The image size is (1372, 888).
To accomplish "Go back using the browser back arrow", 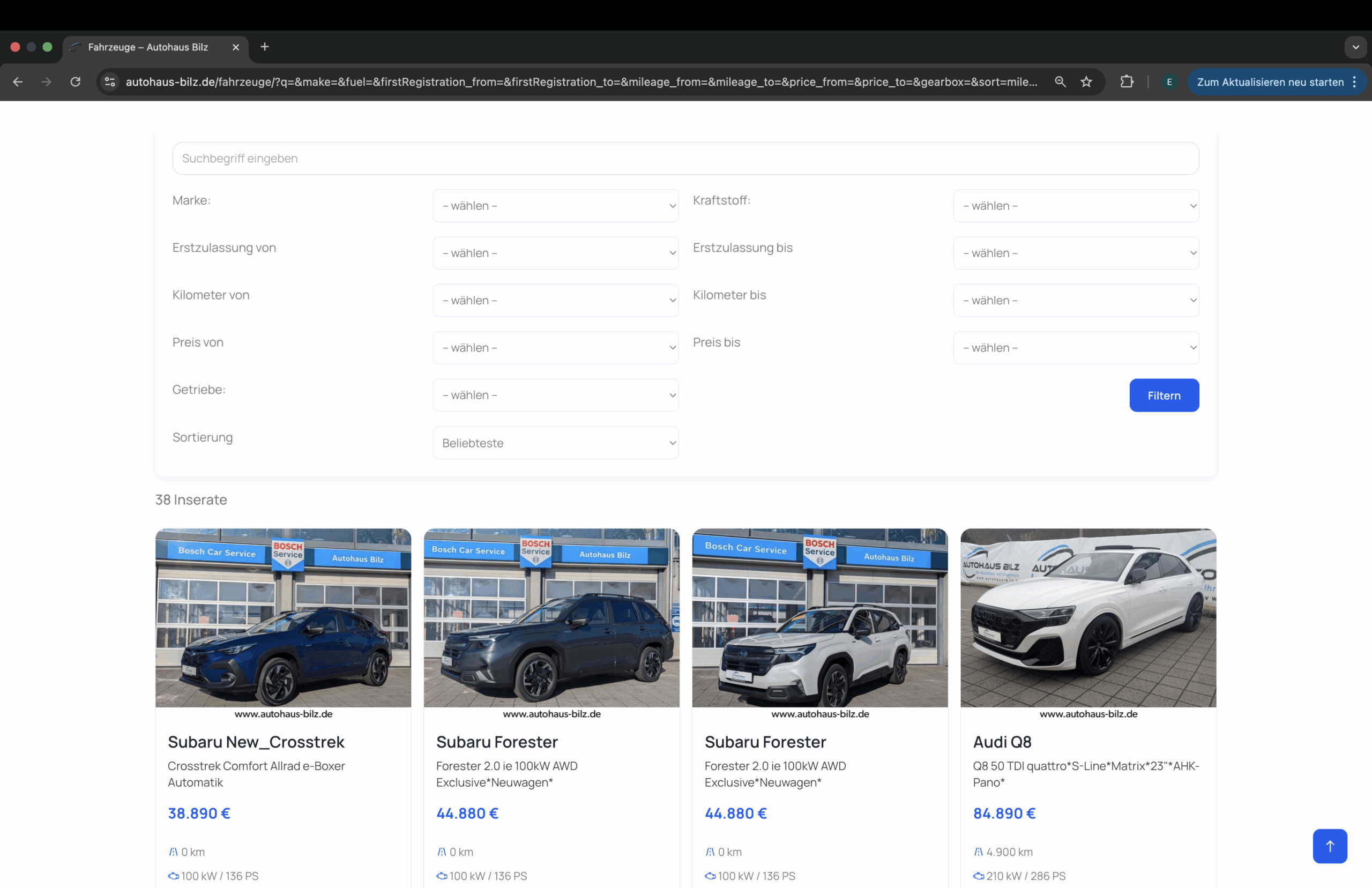I will (x=18, y=82).
